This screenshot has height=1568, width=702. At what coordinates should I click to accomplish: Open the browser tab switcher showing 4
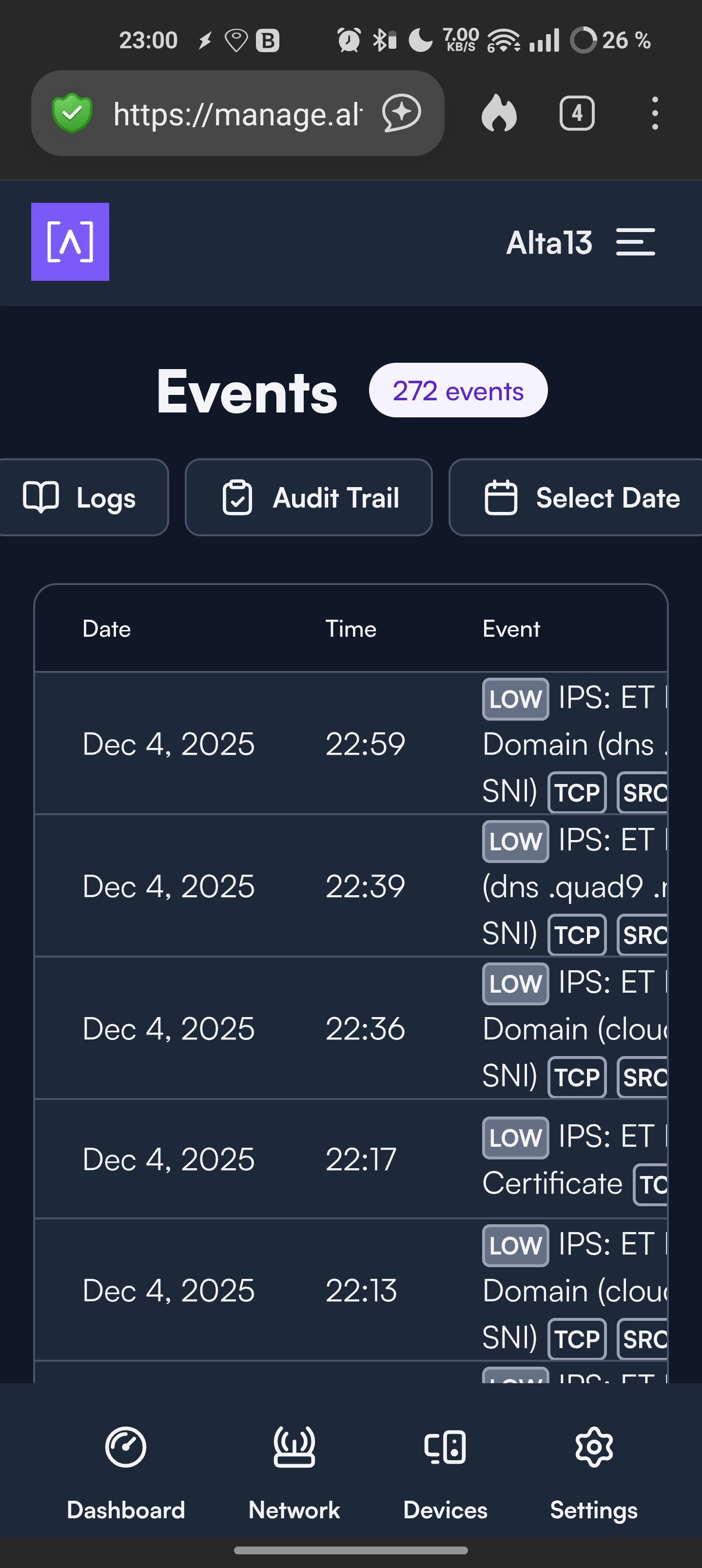point(577,113)
